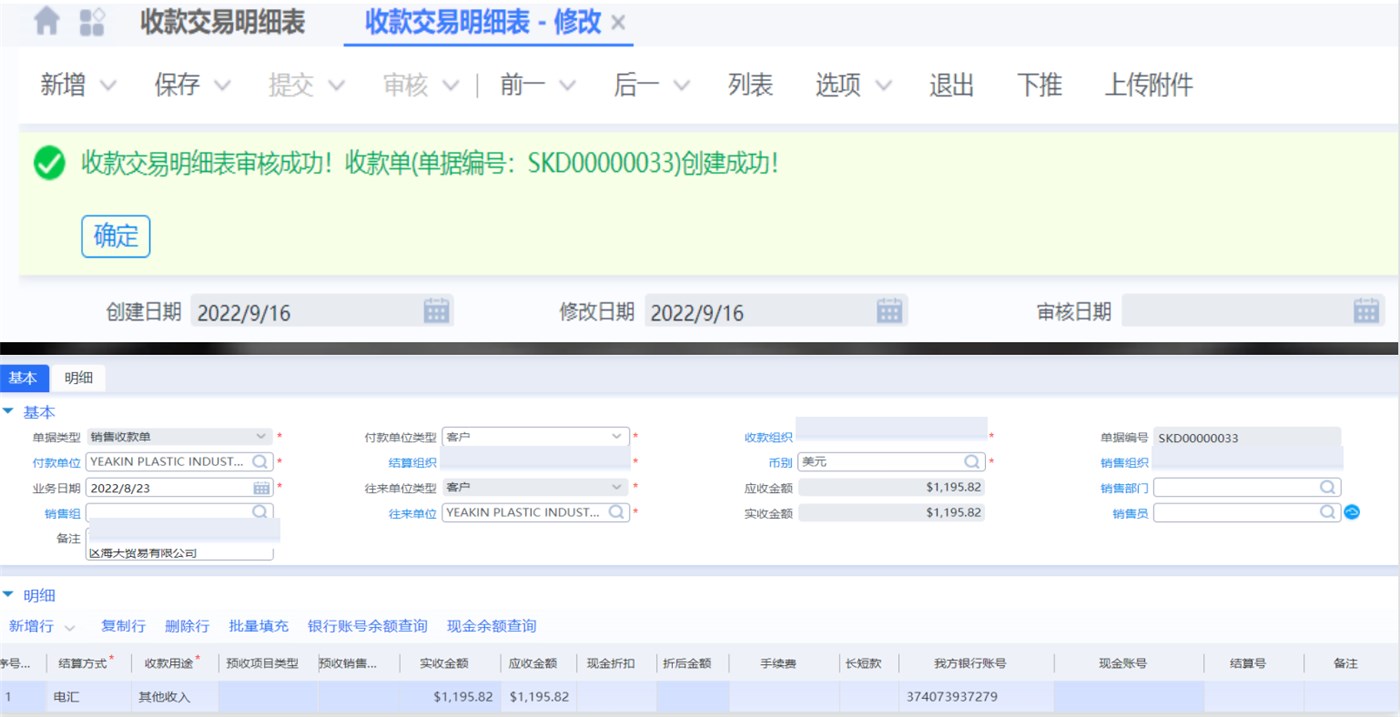This screenshot has height=717, width=1400.
Task: Switch to the 明细 tab
Action: tap(79, 378)
